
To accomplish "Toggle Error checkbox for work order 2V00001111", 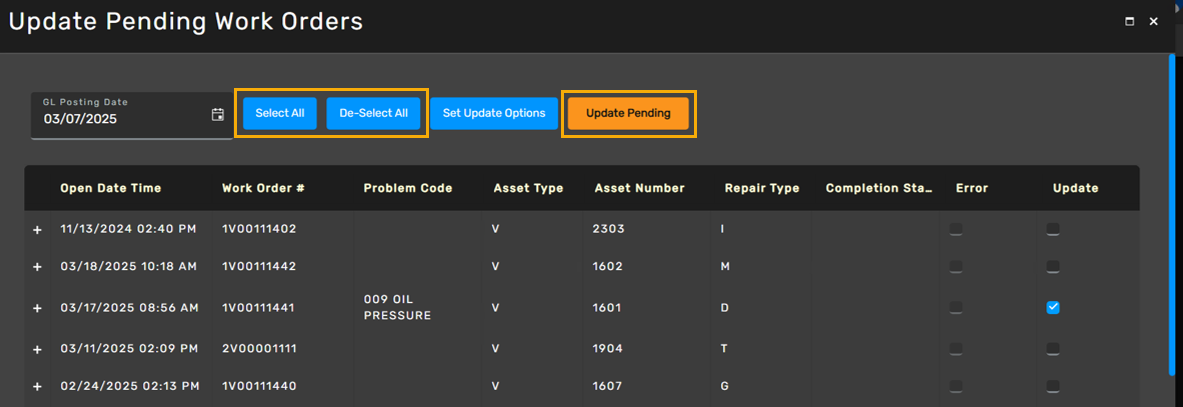I will [x=956, y=348].
